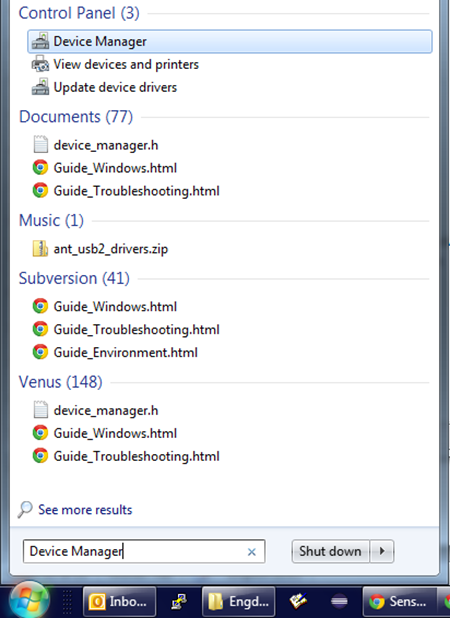This screenshot has height=618, width=450.
Task: Open Guide_Windows.html Chrome icon under Documents
Action: coord(40,168)
